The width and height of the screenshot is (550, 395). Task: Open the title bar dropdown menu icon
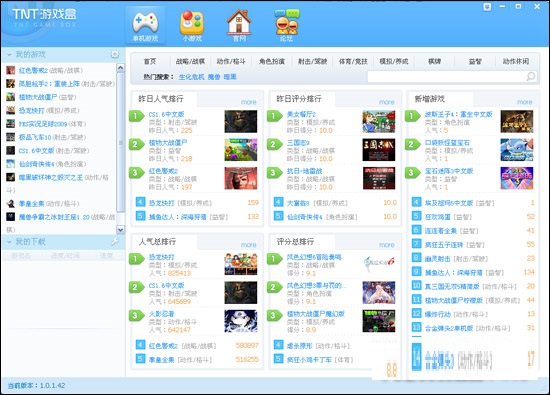487,7
